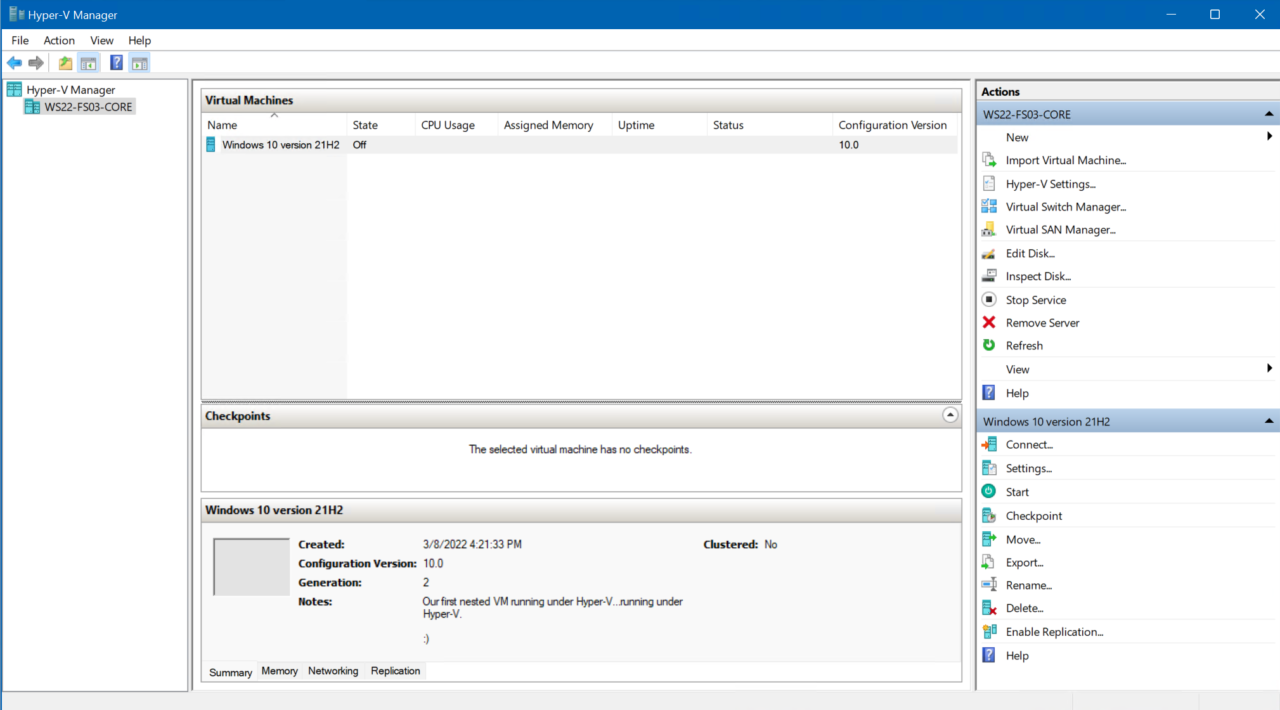Image resolution: width=1280 pixels, height=710 pixels.
Task: Click the Forward arrow toolbar icon
Action: (x=36, y=63)
